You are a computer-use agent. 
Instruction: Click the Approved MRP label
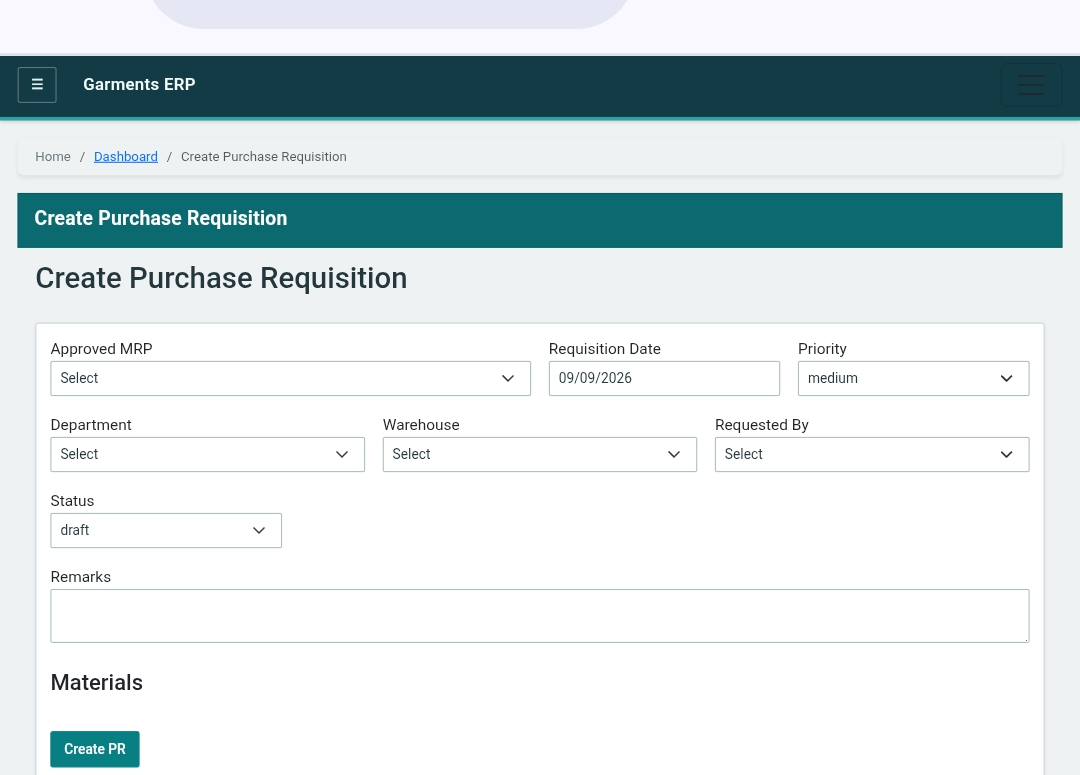101,349
